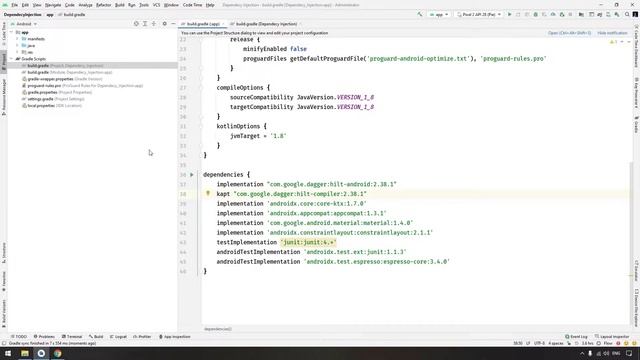The height and width of the screenshot is (360, 640).
Task: Click the microphone tray icon
Action: point(590,353)
